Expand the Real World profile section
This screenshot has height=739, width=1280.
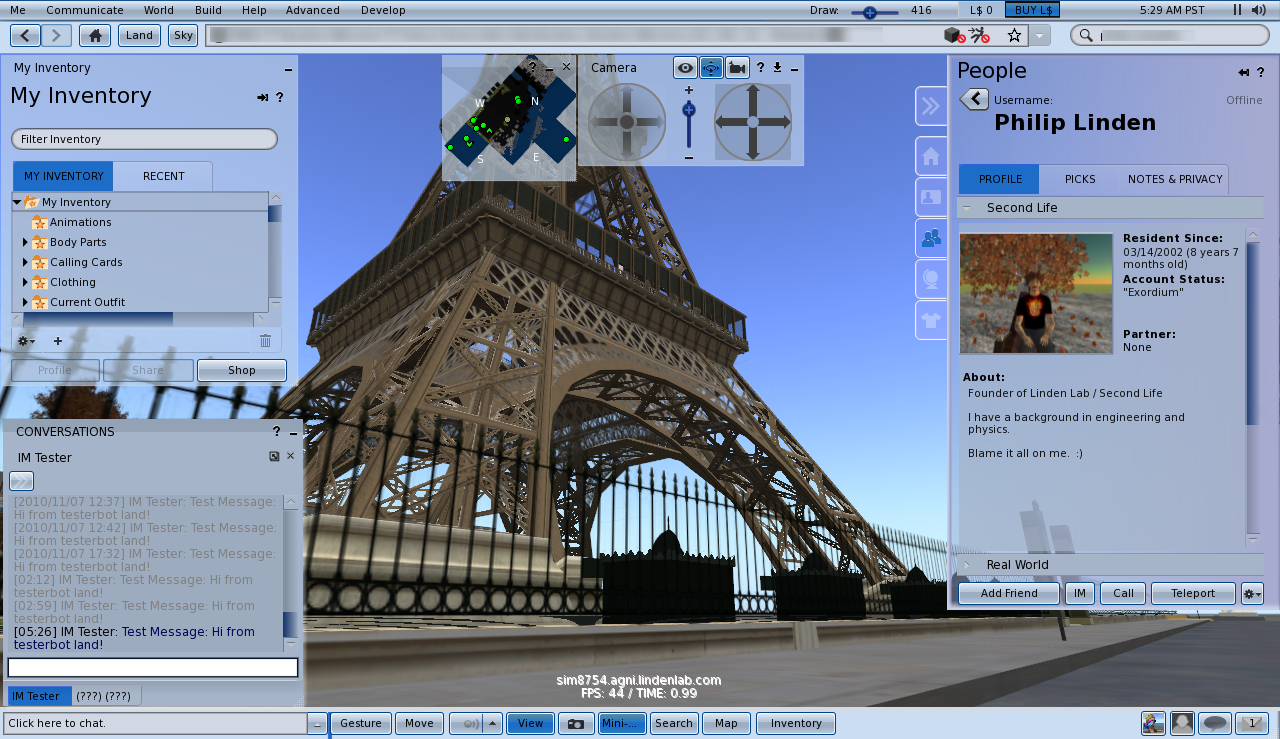tap(967, 565)
